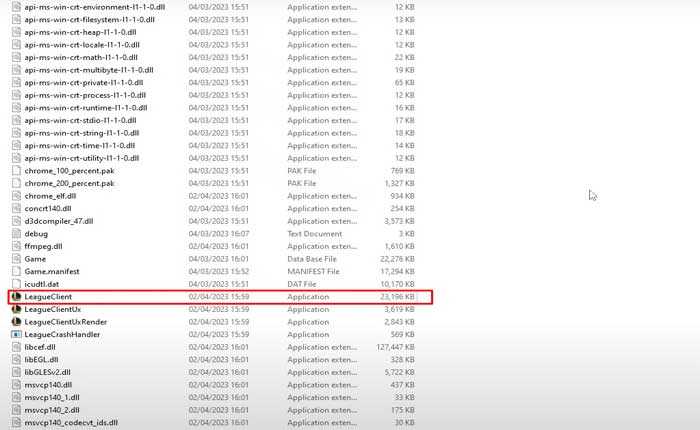This screenshot has height=430, width=700.
Task: Click the LeagueClient application icon
Action: pyautogui.click(x=16, y=297)
